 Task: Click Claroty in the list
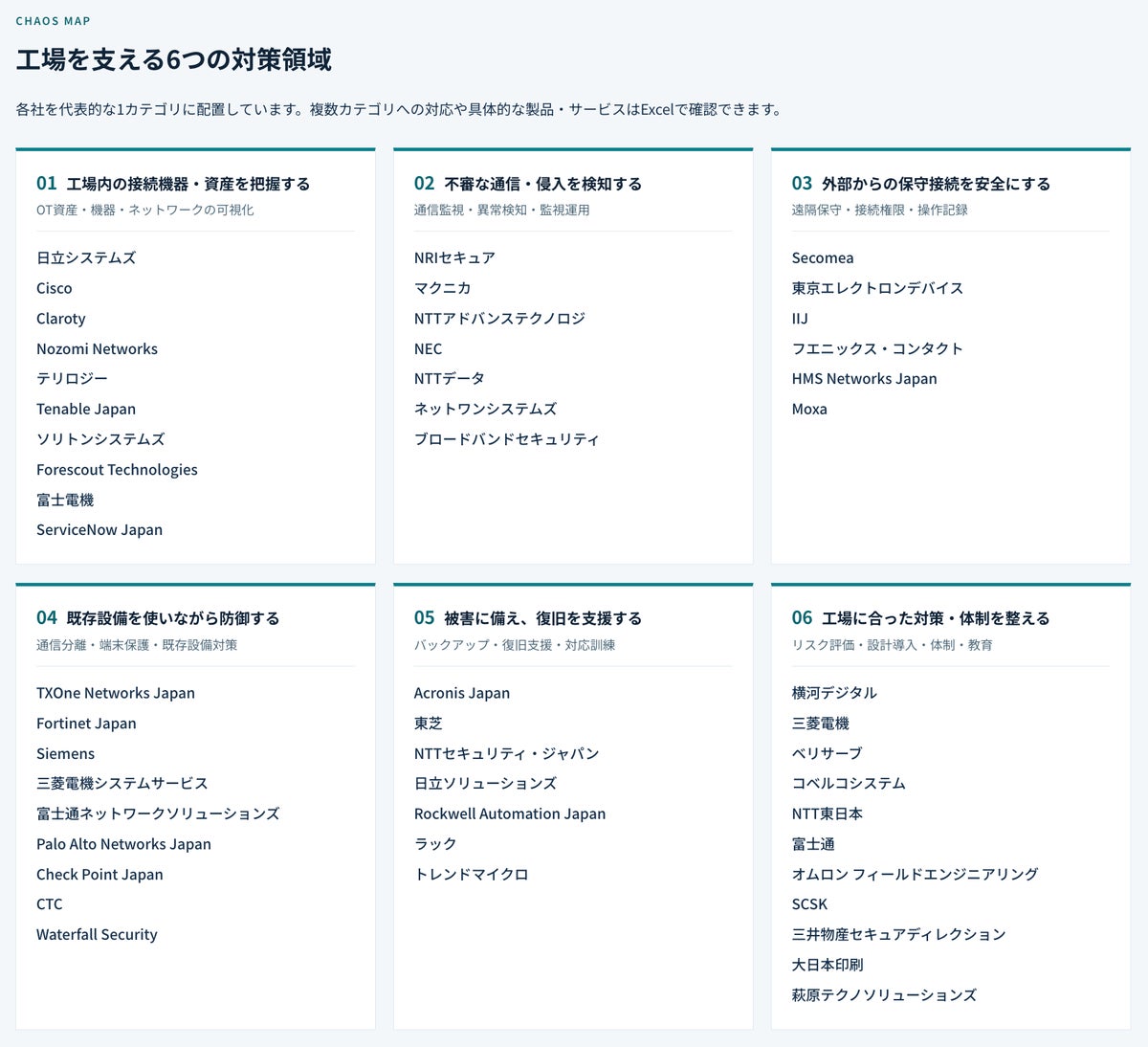61,319
